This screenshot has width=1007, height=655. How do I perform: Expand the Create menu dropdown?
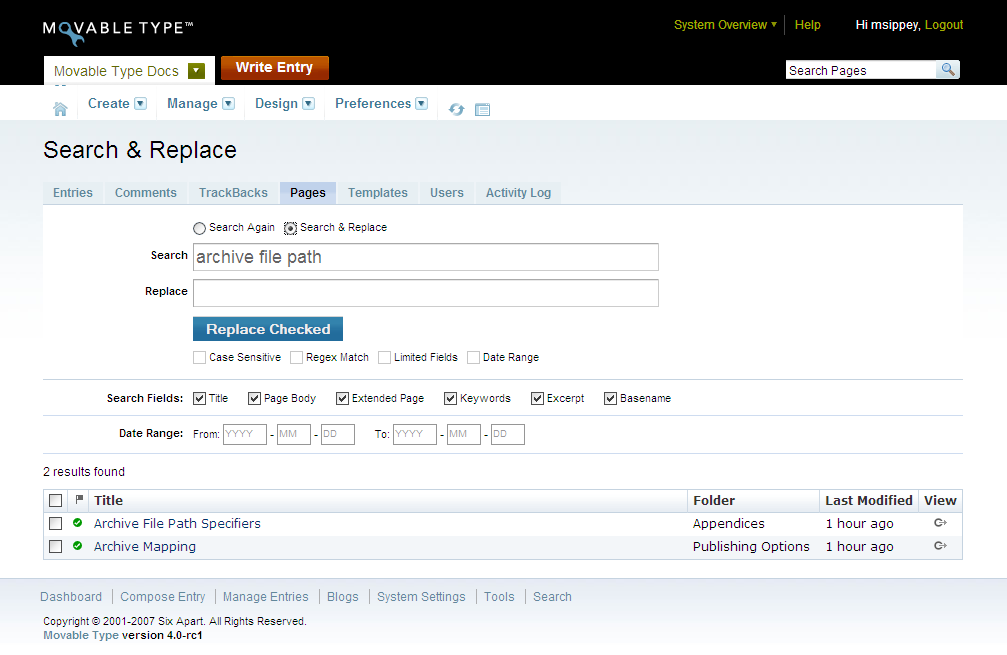pyautogui.click(x=140, y=104)
